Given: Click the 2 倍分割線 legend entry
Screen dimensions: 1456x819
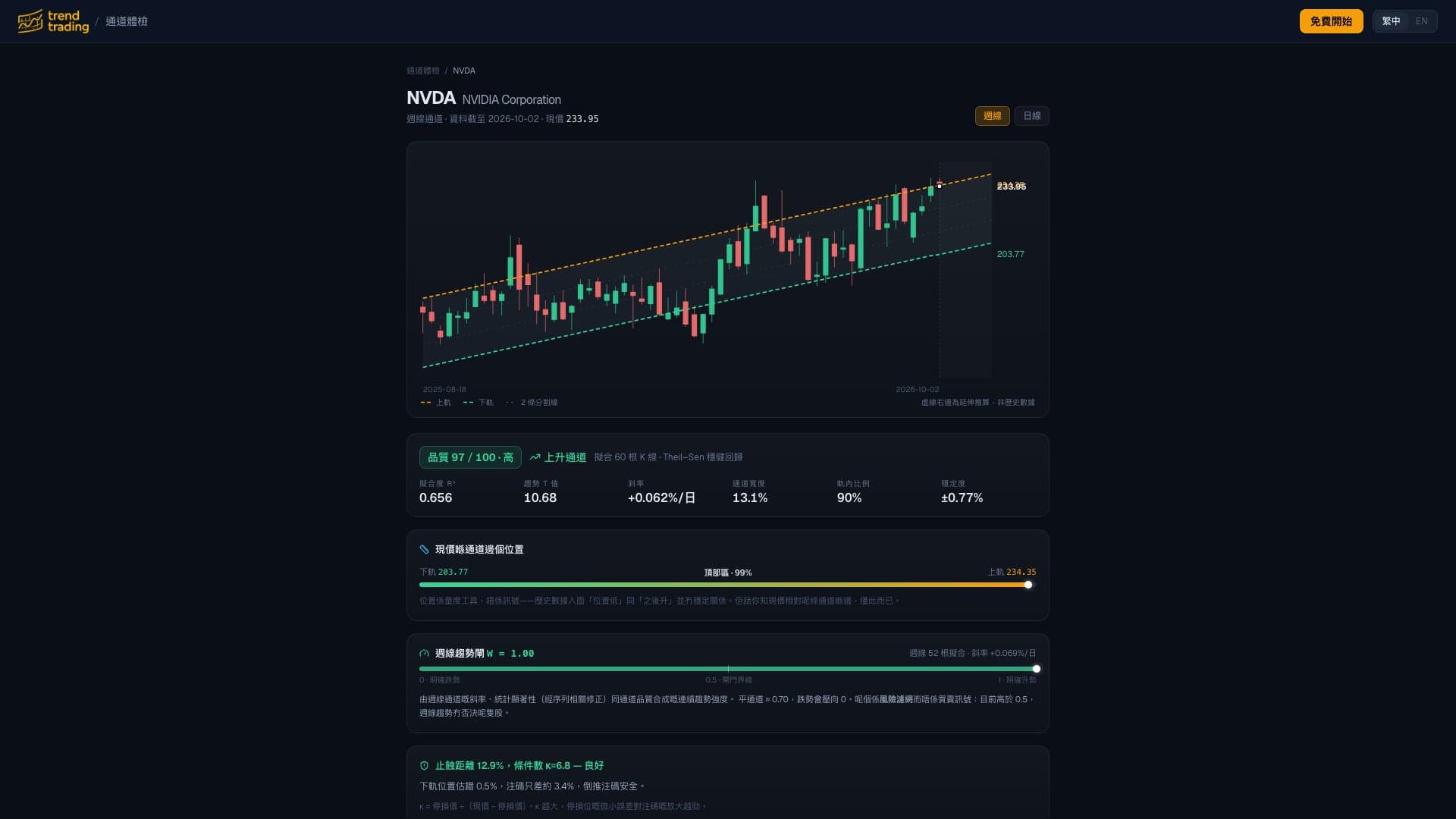Looking at the screenshot, I should [x=532, y=403].
